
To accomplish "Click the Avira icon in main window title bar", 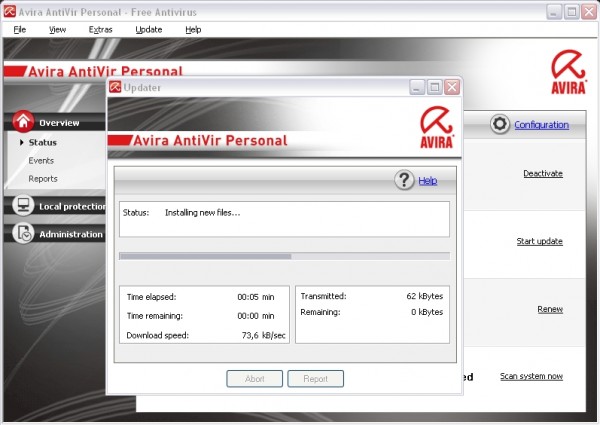I will click(10, 11).
